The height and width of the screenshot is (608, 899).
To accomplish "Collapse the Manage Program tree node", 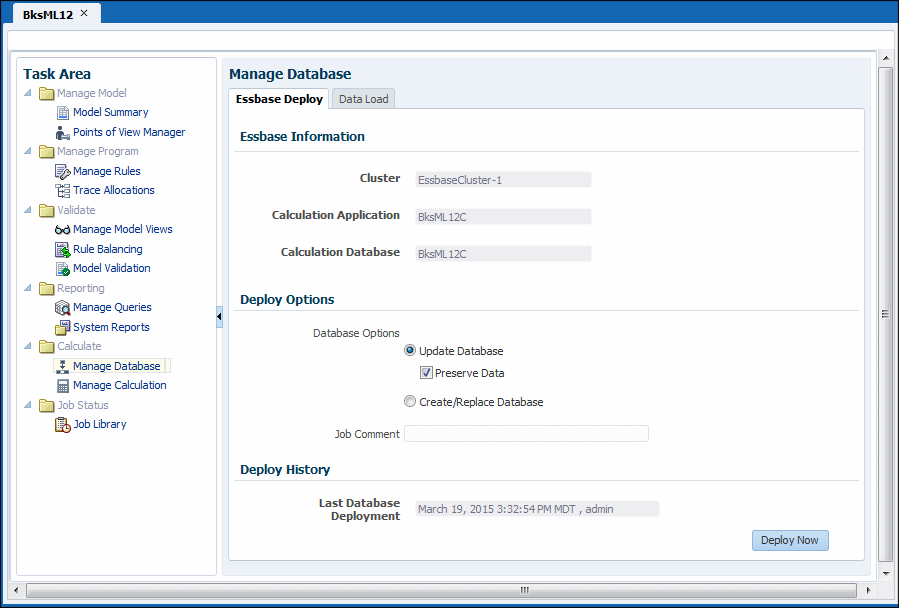I will 28,151.
